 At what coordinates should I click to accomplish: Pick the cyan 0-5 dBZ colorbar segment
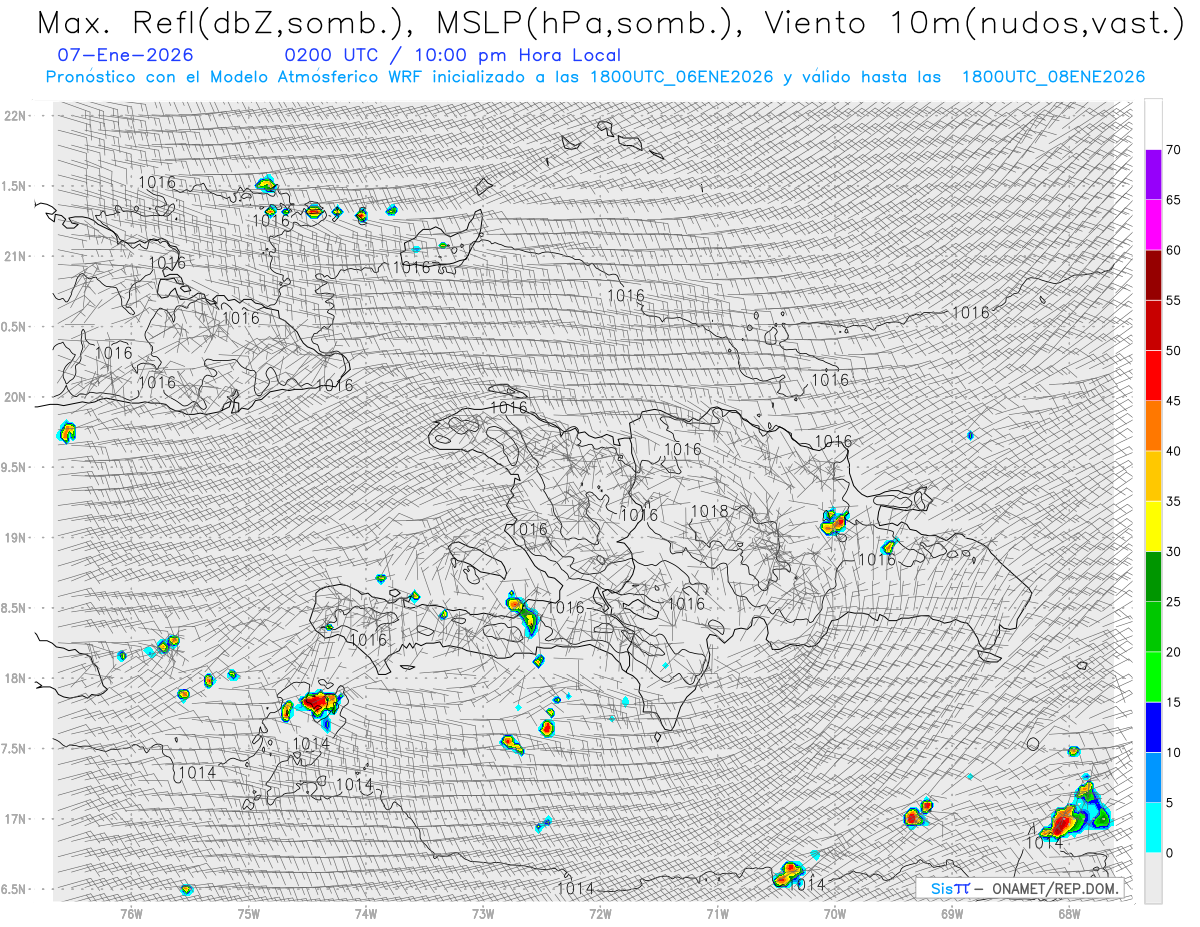[1153, 827]
